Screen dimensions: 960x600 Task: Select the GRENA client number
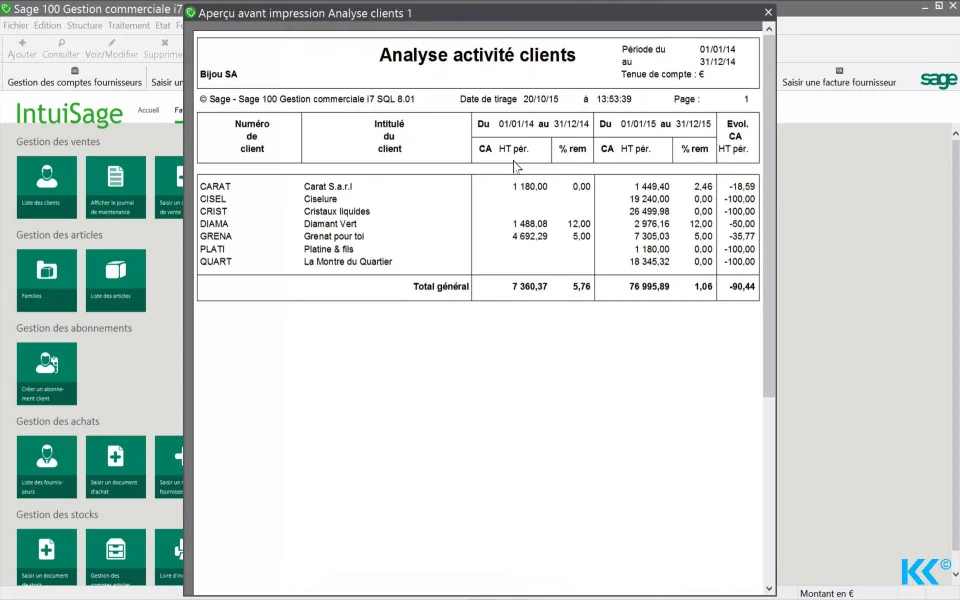(x=216, y=236)
